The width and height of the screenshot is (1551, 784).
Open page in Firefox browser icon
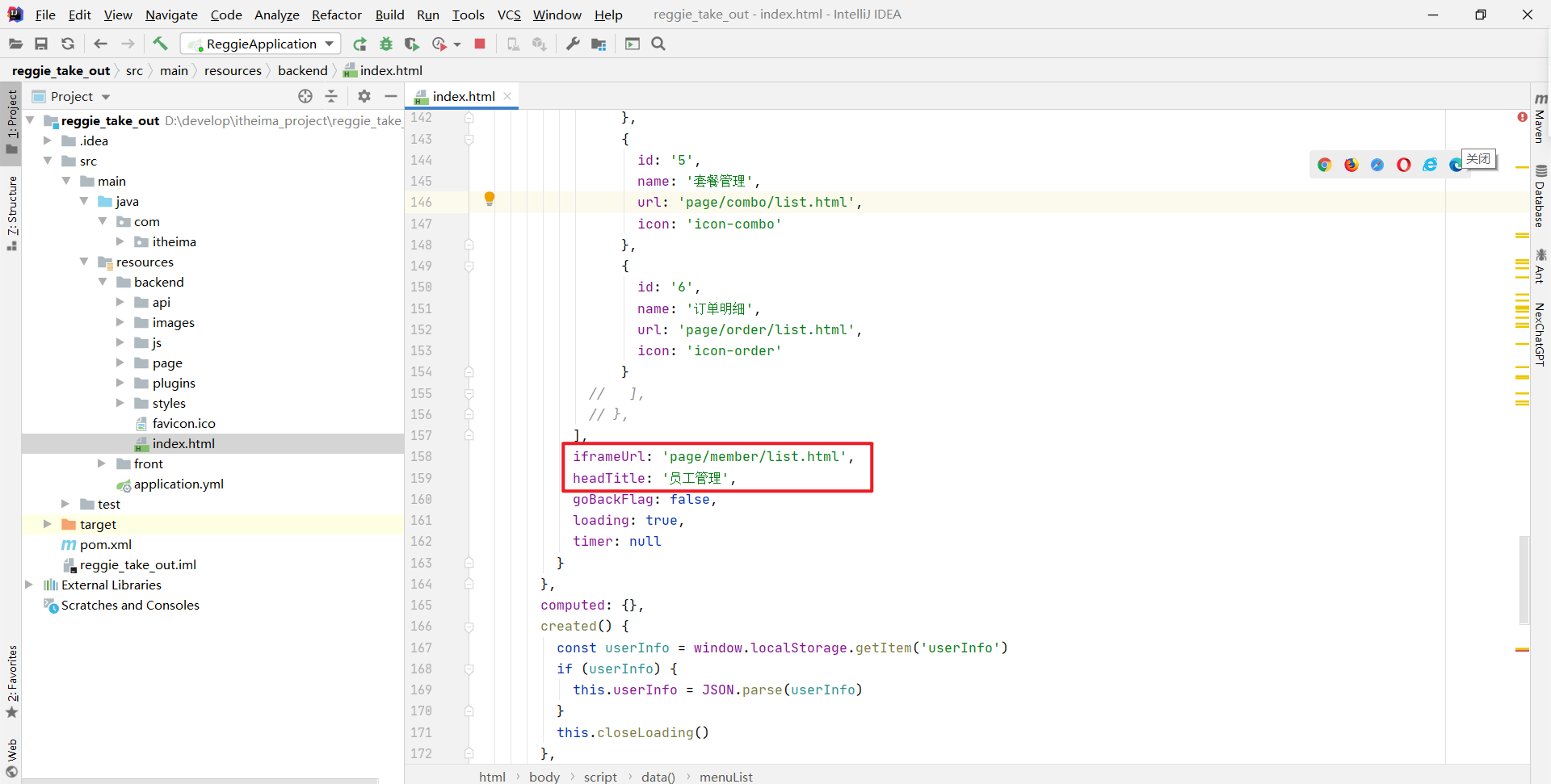pos(1351,165)
